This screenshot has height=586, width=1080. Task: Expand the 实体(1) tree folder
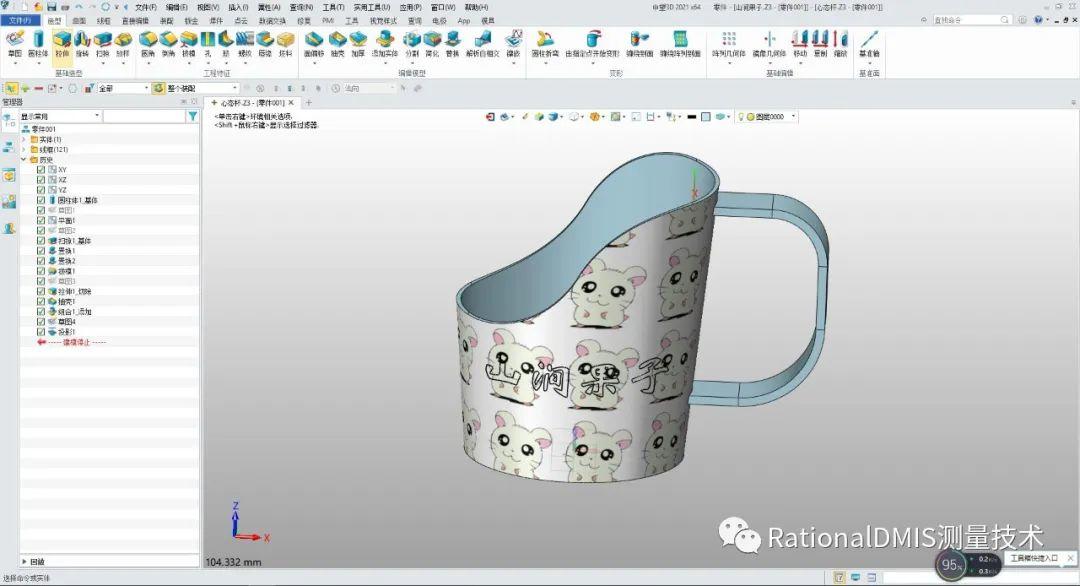(x=24, y=139)
